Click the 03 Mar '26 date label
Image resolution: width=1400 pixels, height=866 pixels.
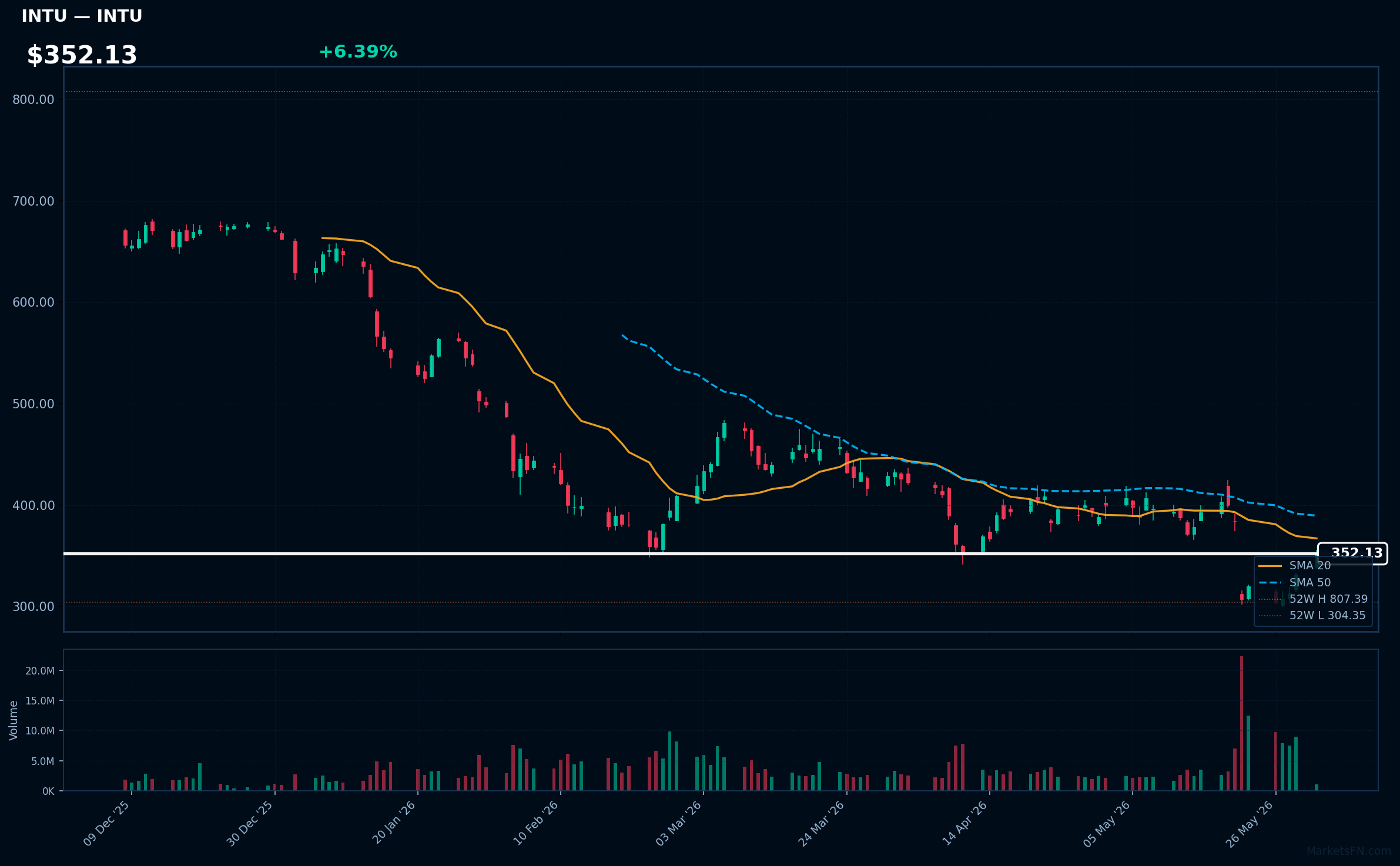(x=679, y=823)
